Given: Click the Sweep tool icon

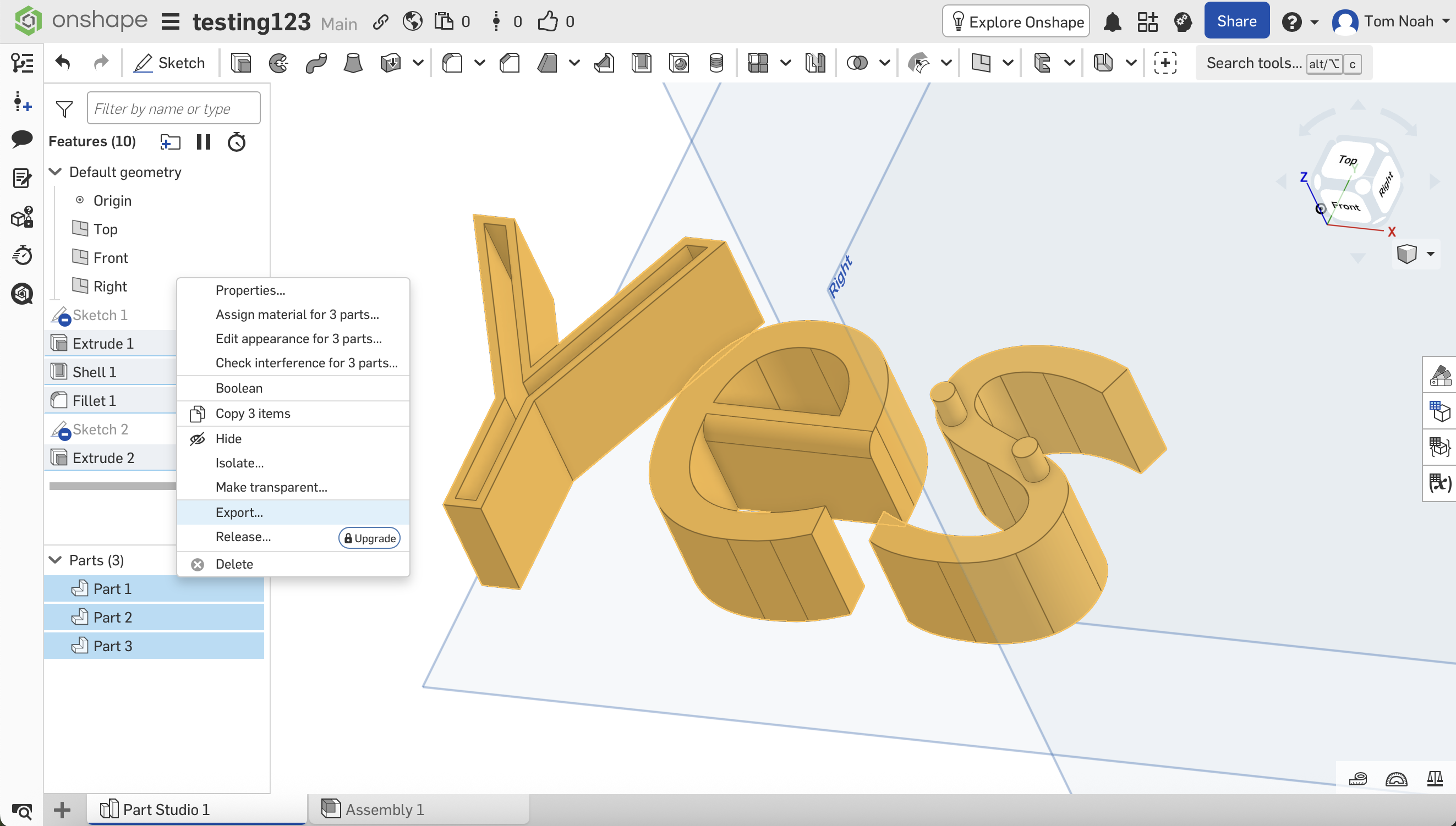Looking at the screenshot, I should (316, 62).
